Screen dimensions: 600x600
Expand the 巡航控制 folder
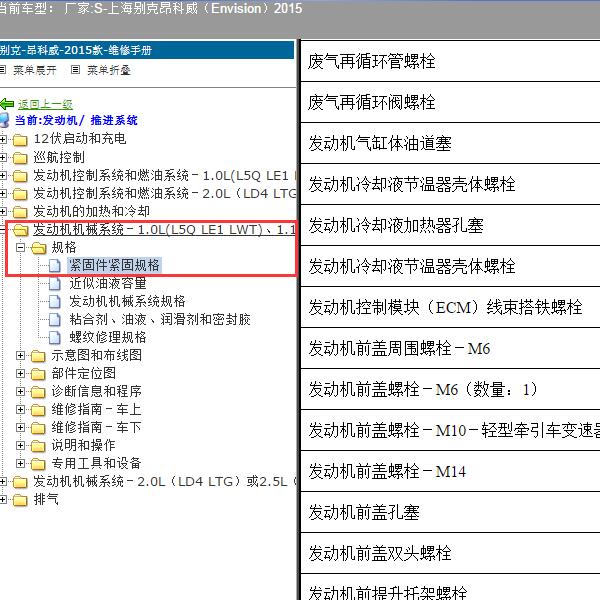pos(3,157)
